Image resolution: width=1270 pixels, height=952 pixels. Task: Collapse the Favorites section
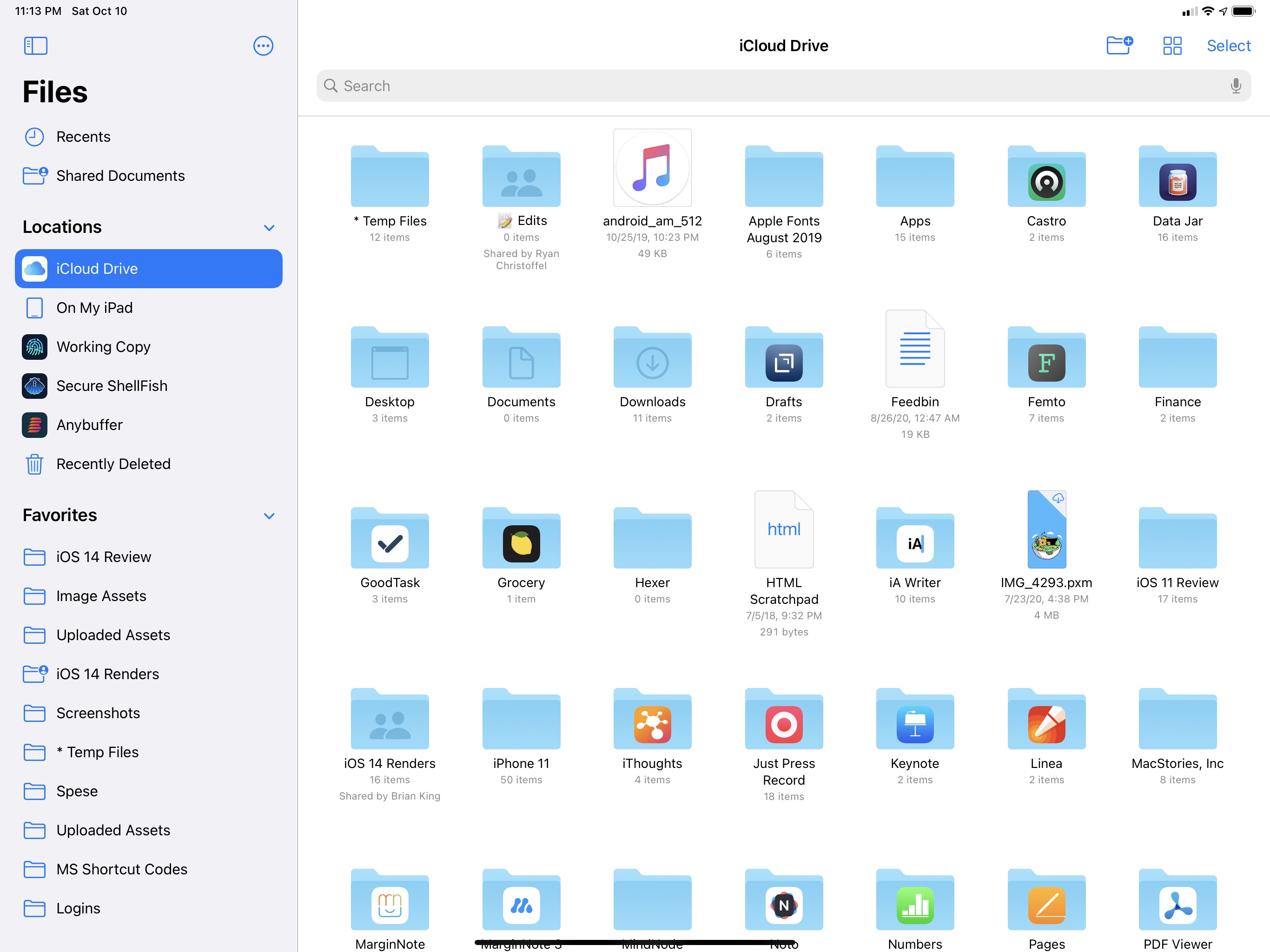(x=269, y=516)
